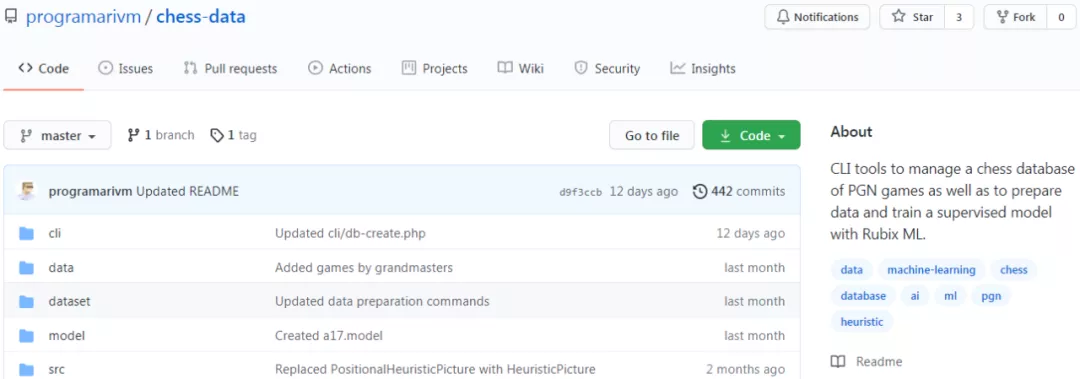Open the cli folder
1080x379 pixels.
tap(54, 234)
